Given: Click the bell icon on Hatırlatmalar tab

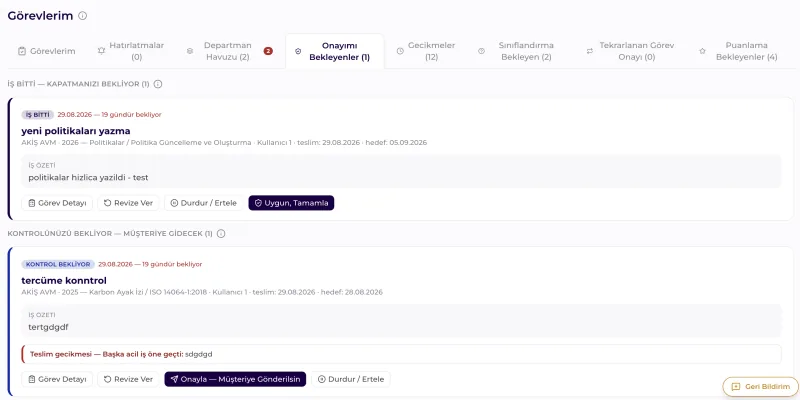Looking at the screenshot, I should 101,51.
